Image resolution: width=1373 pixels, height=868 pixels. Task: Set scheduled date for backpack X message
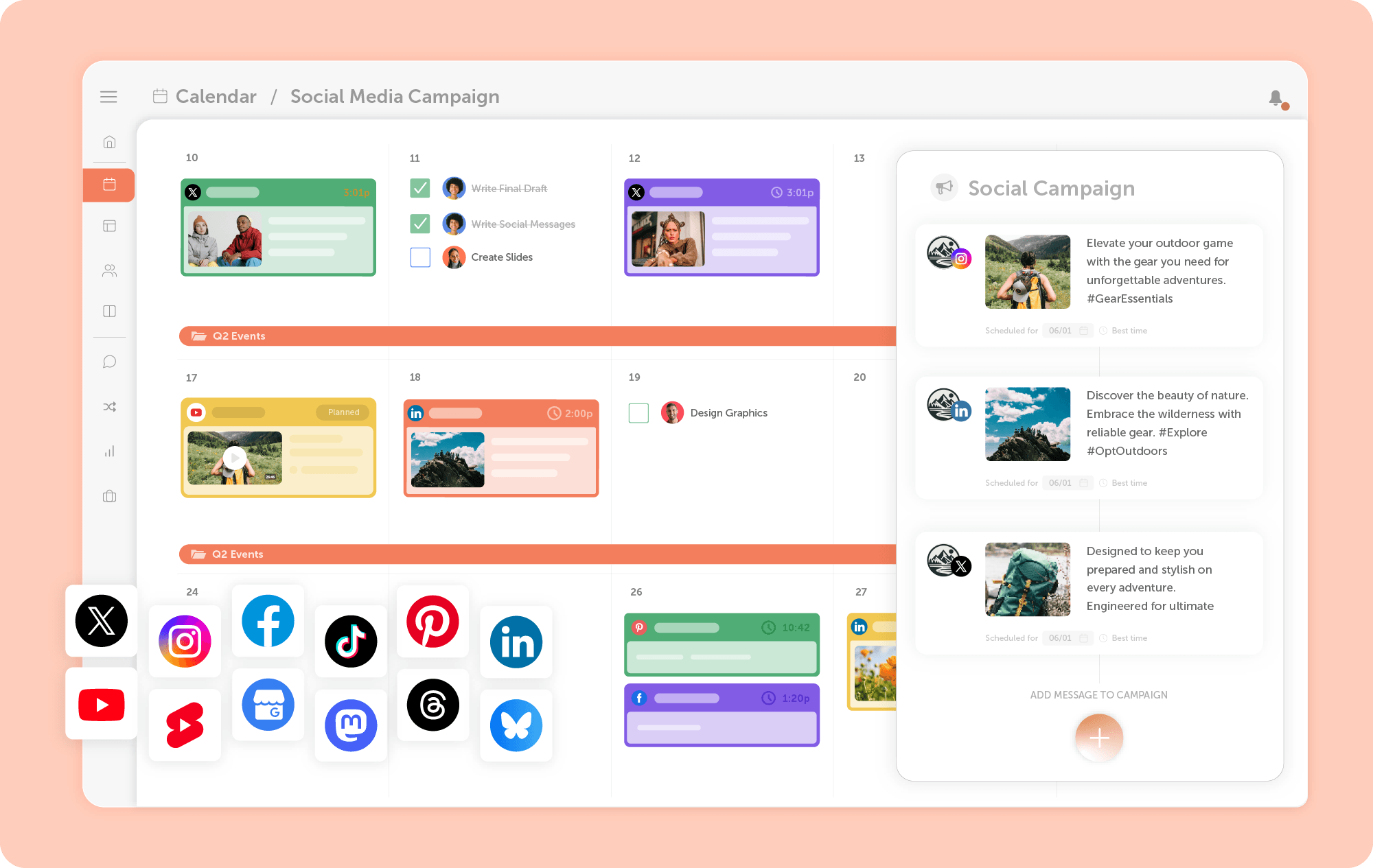1068,638
